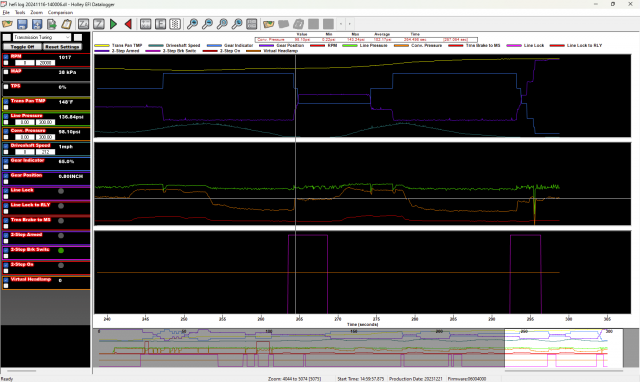Start log playback with the green arrow

pos(113,24)
